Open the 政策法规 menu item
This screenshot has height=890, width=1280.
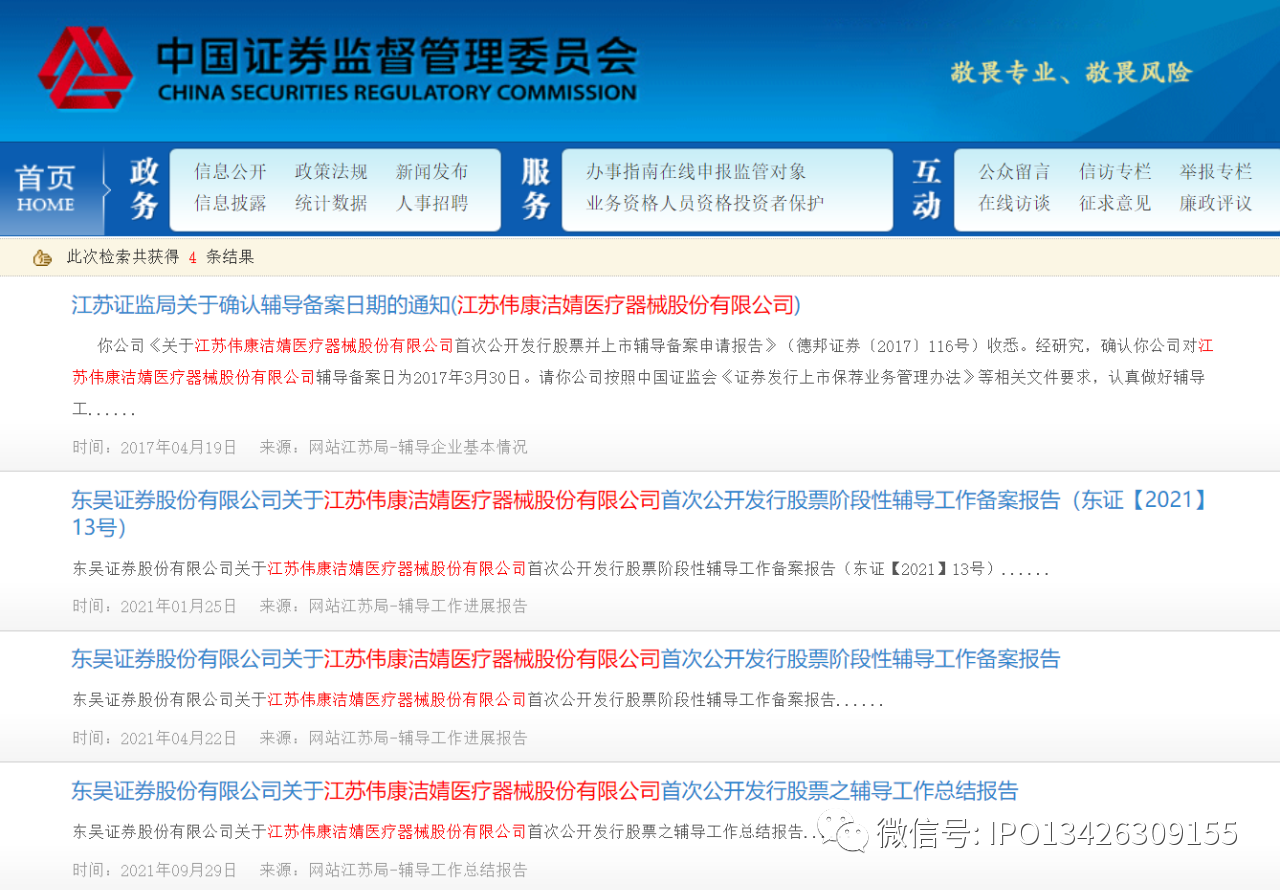click(x=331, y=172)
